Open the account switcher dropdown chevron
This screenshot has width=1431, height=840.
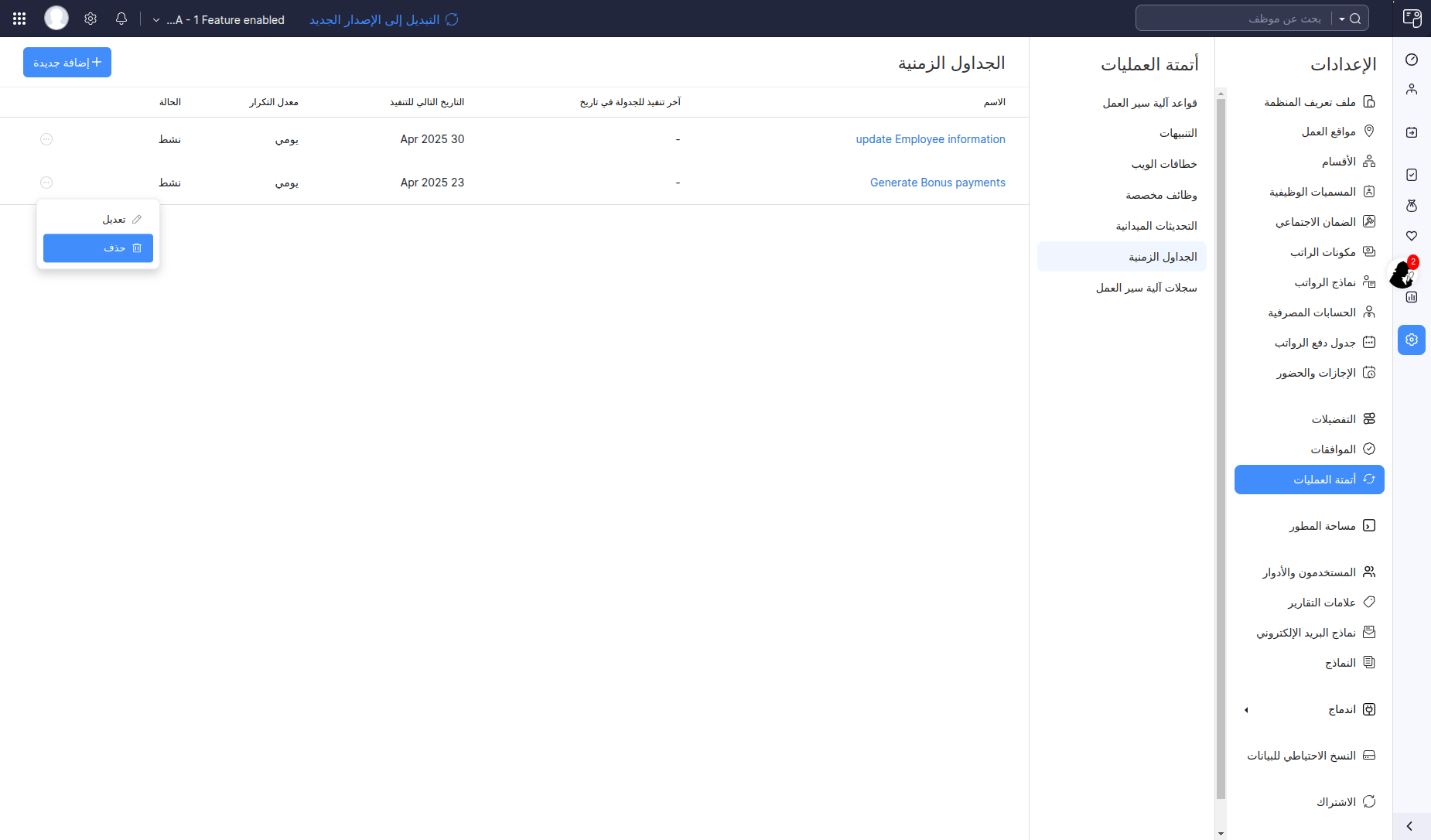point(156,20)
